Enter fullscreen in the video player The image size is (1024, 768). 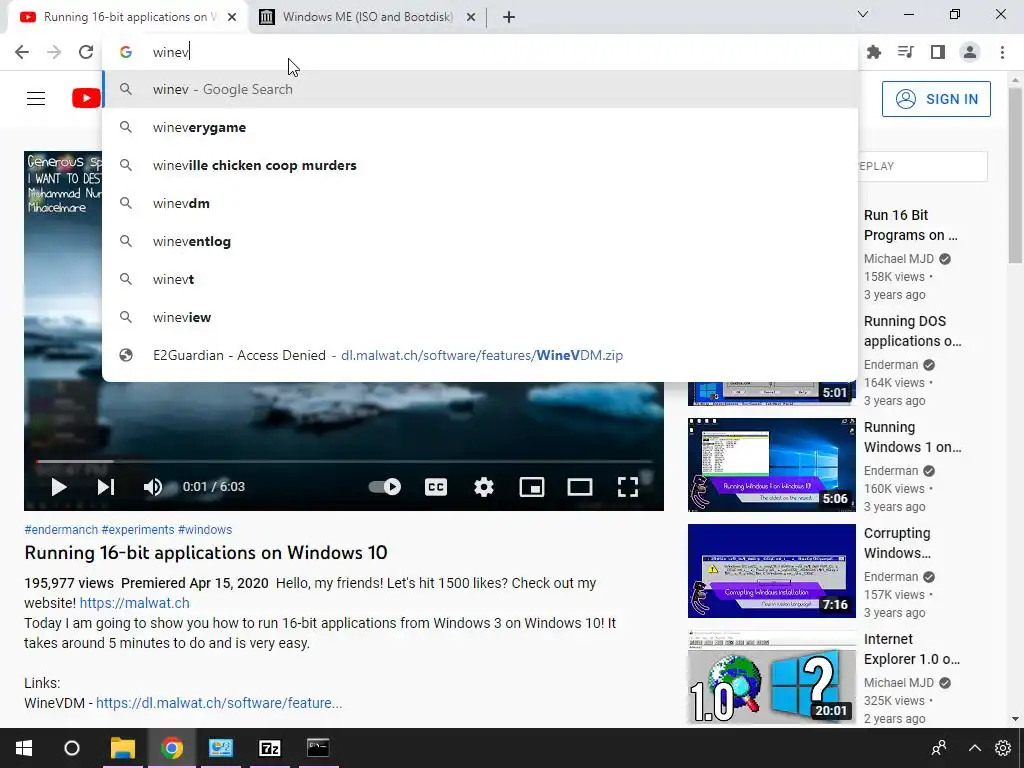628,487
